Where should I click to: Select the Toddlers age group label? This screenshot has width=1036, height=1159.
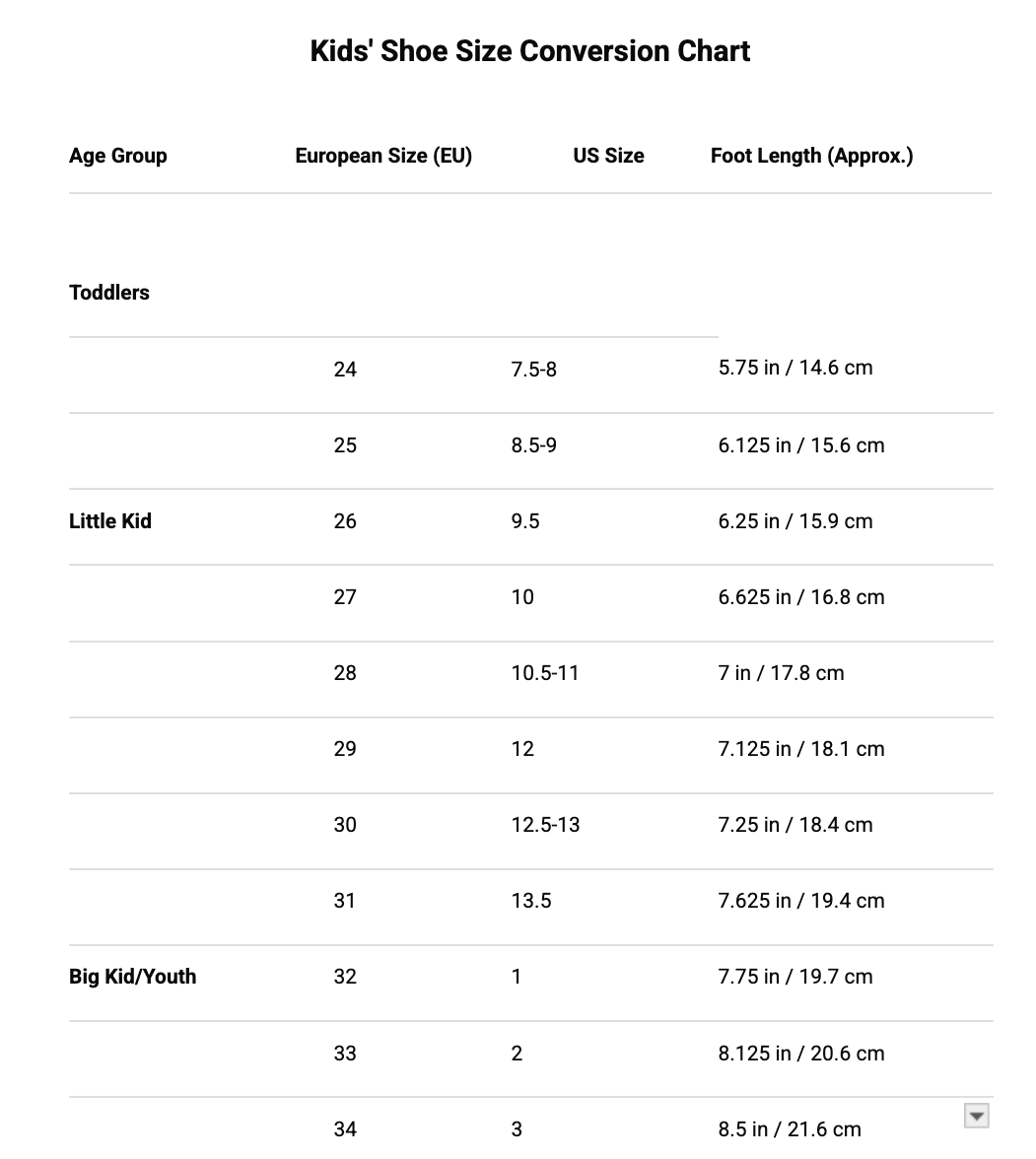pos(108,293)
